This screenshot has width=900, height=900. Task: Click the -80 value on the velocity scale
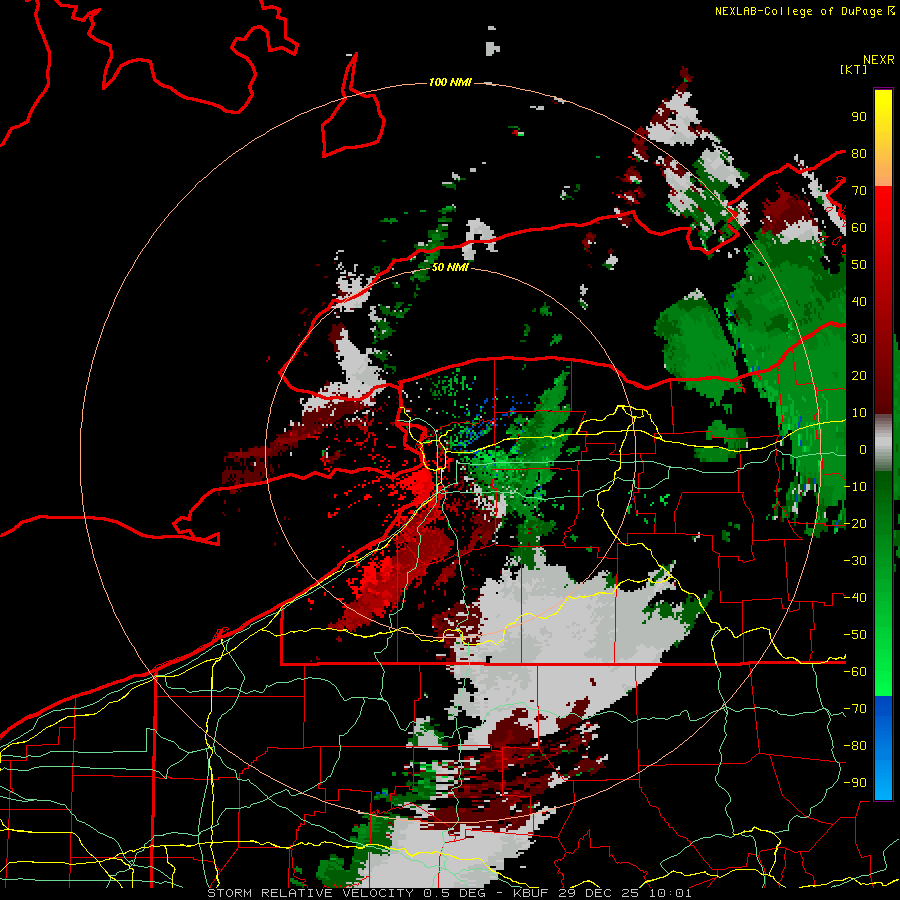point(855,746)
